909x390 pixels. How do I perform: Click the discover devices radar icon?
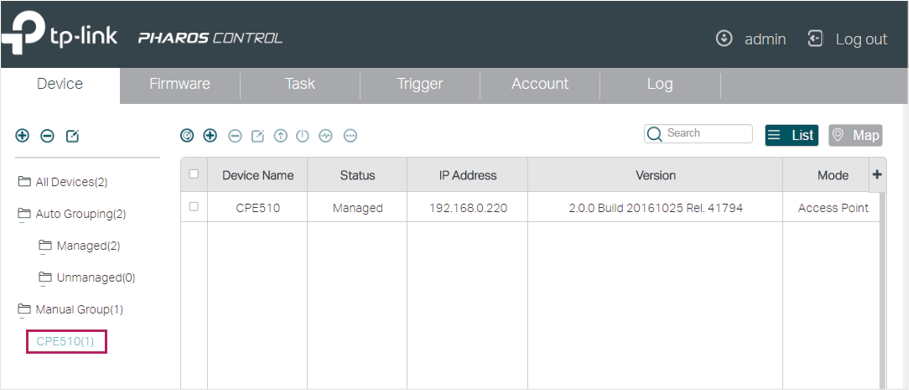(187, 136)
